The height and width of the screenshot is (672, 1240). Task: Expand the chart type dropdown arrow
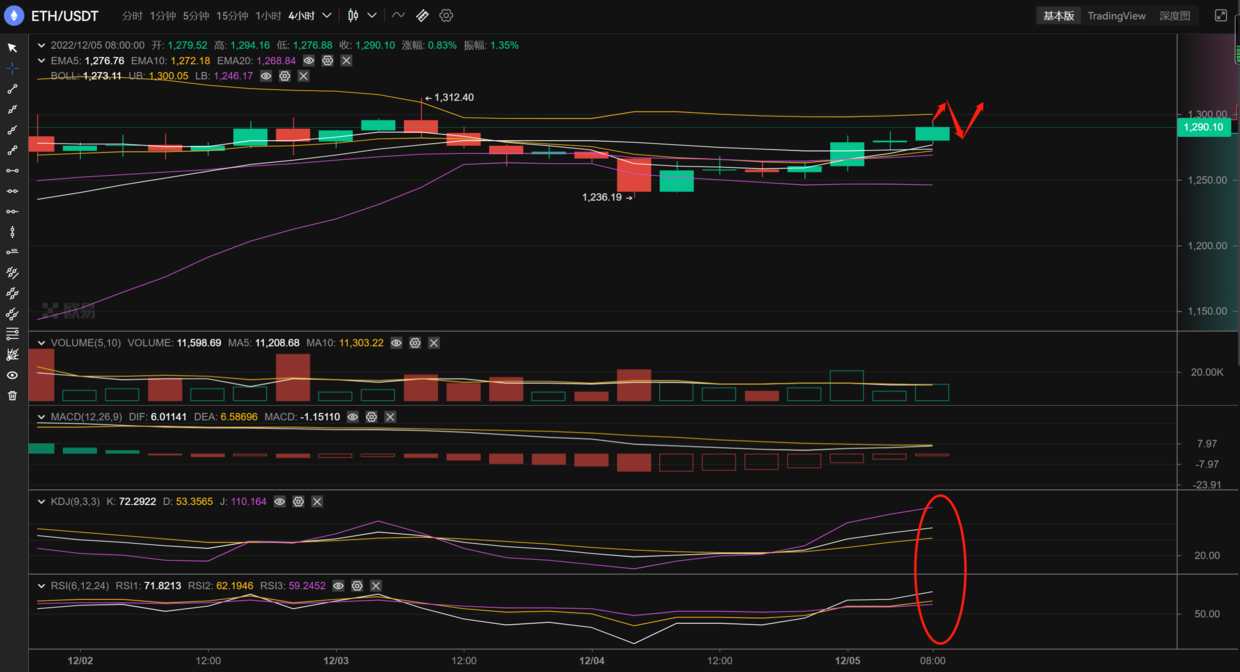coord(372,16)
